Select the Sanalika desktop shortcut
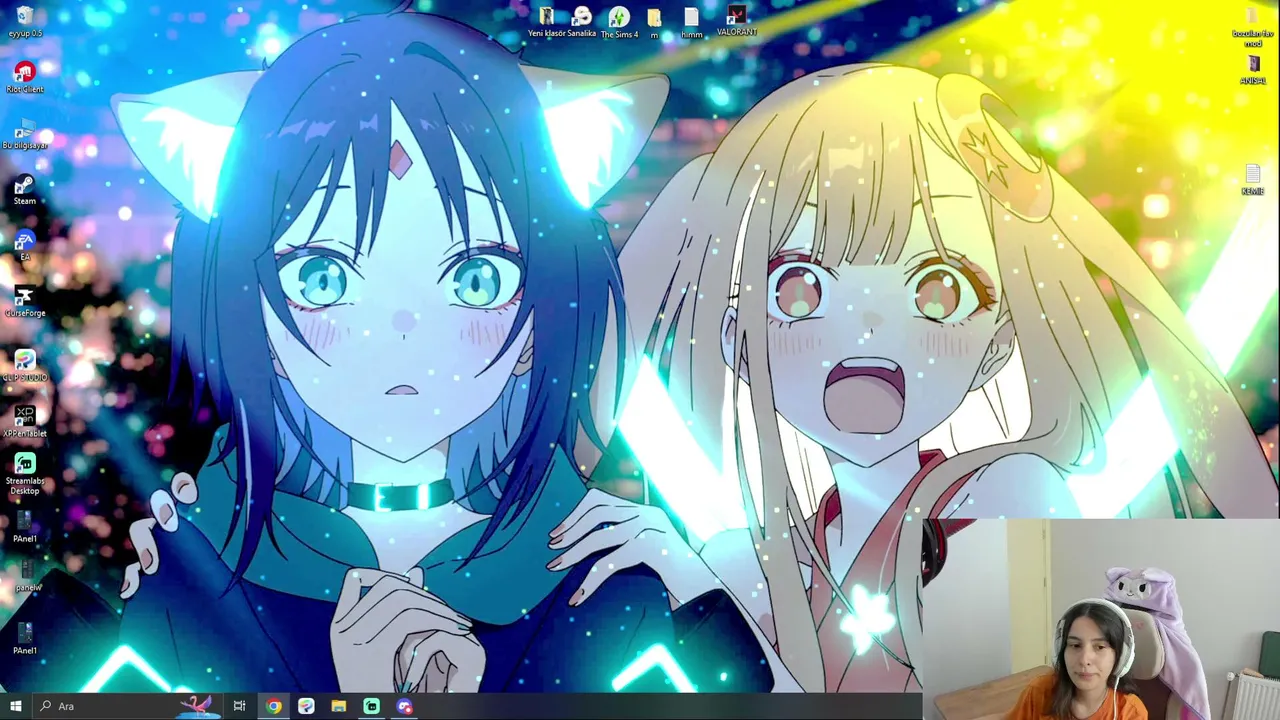Viewport: 1280px width, 720px height. click(582, 22)
